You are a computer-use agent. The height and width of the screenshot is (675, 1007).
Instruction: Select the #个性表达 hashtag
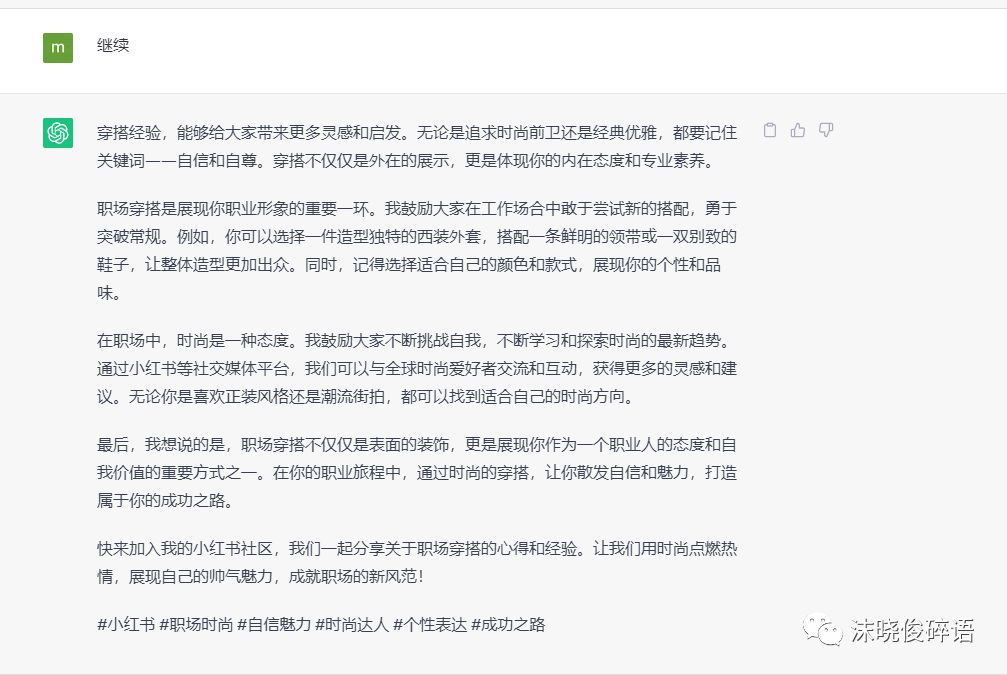(430, 624)
